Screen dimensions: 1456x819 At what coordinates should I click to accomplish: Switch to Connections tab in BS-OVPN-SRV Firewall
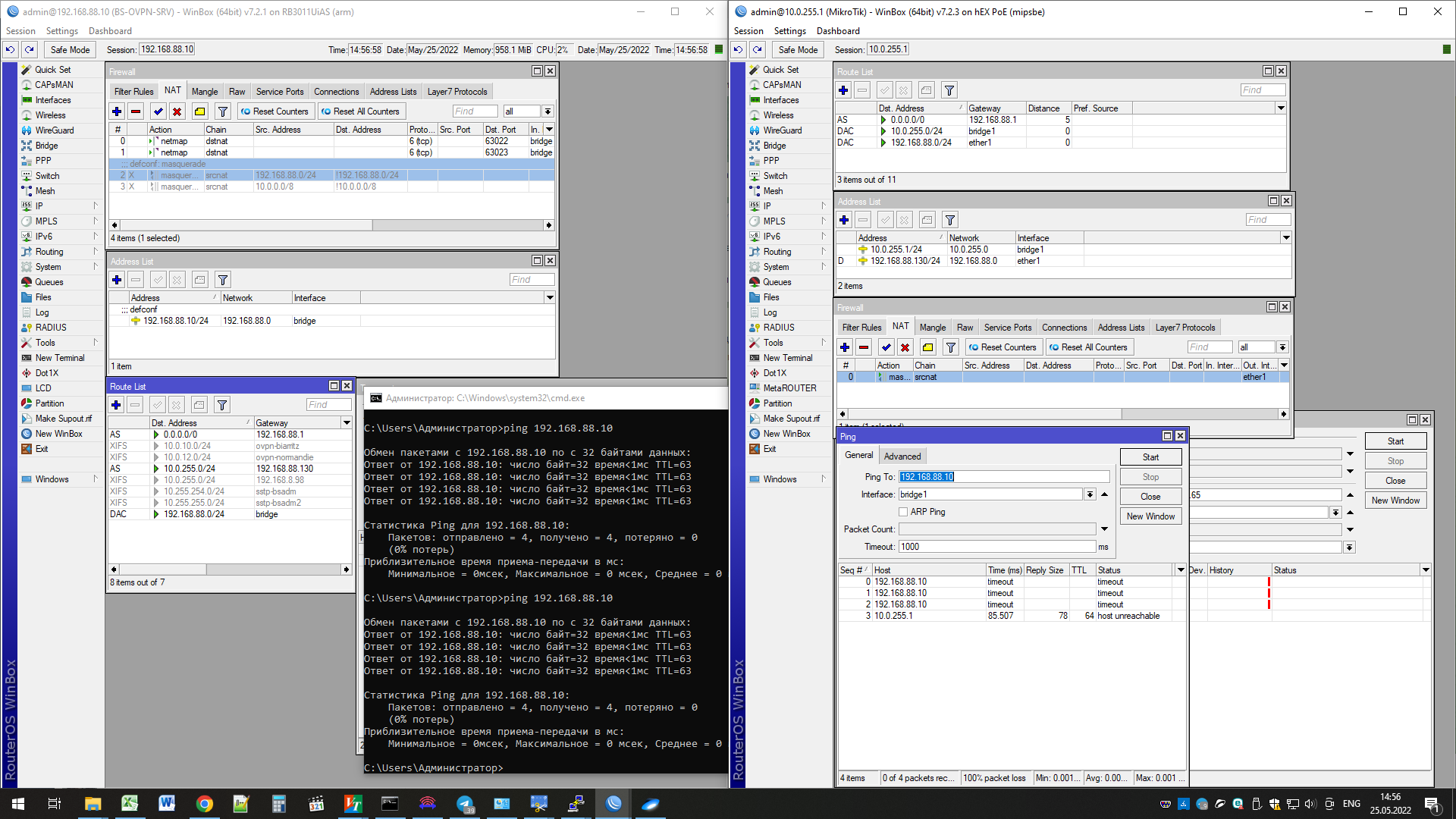pyautogui.click(x=337, y=92)
